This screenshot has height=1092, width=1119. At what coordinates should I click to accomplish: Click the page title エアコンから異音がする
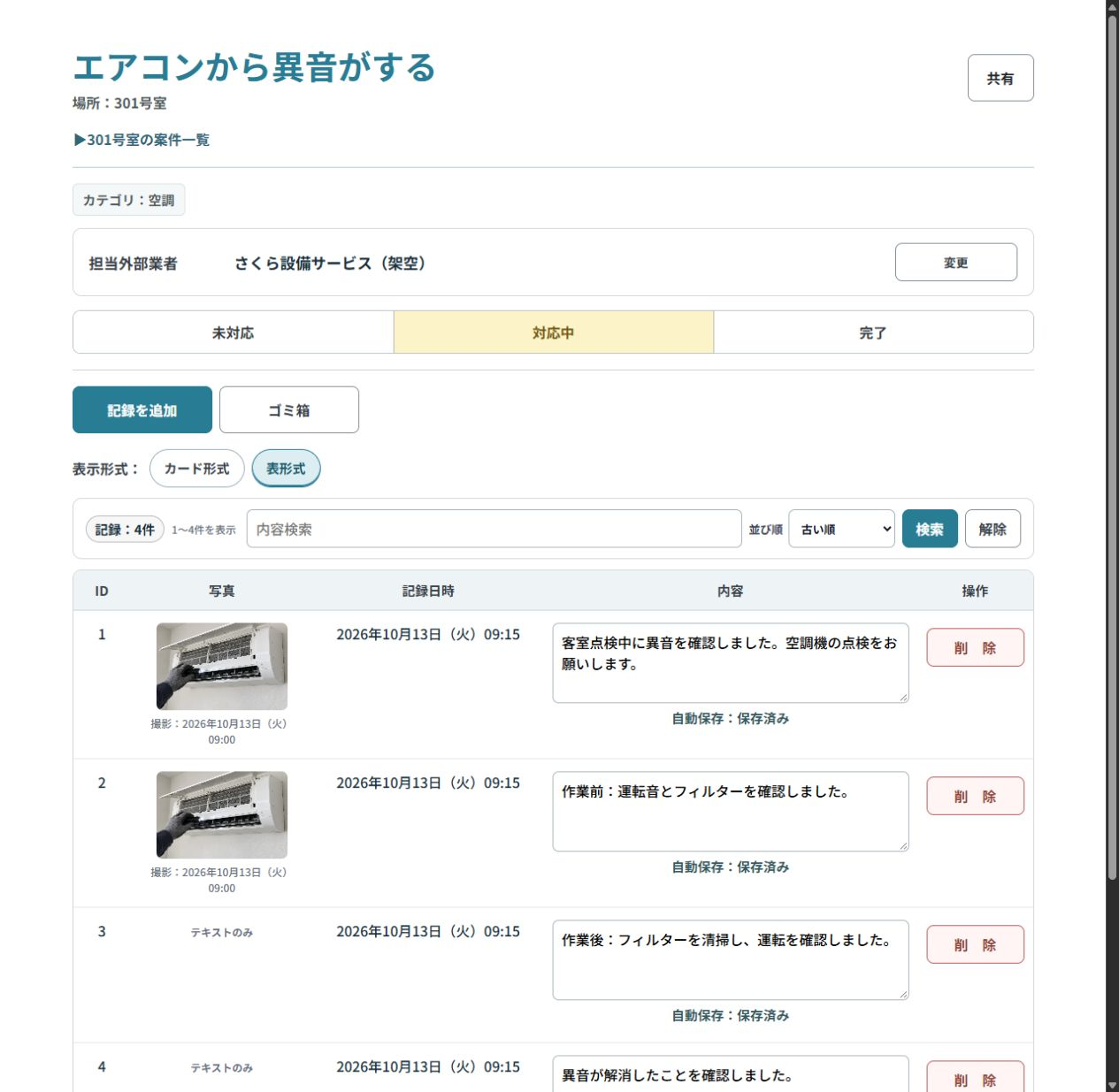pos(255,67)
